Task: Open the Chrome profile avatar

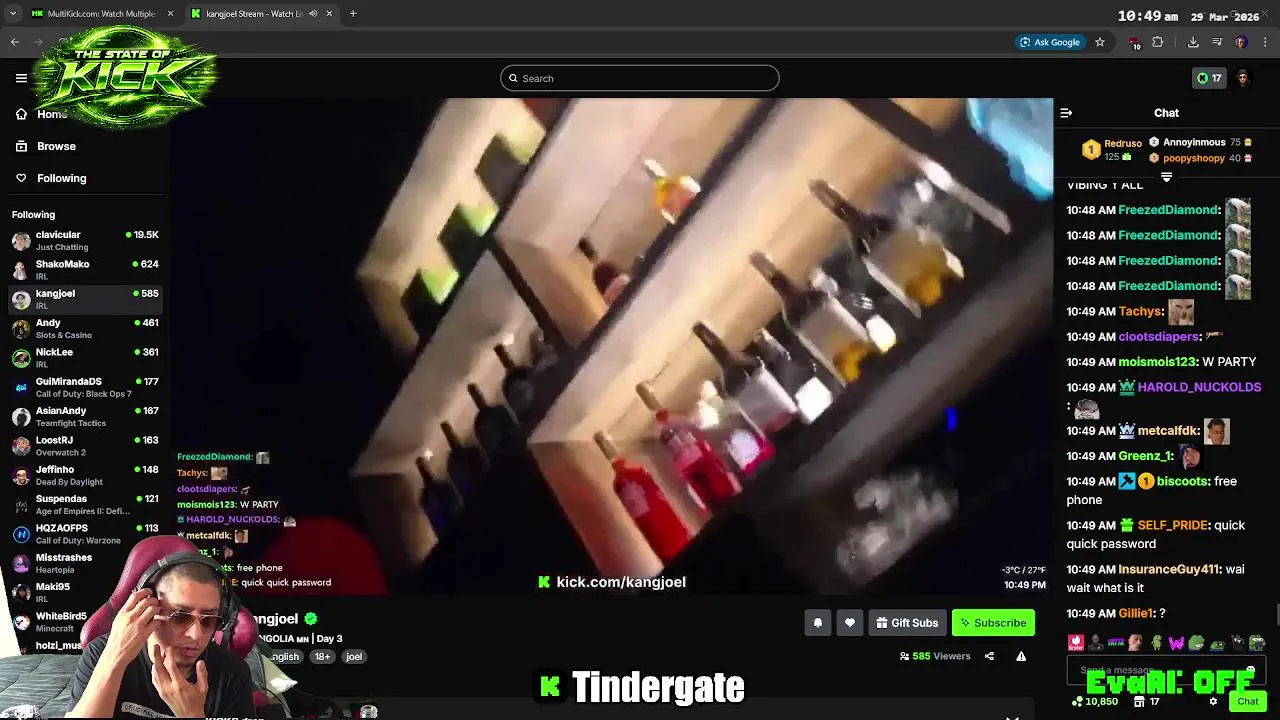Action: click(x=1241, y=42)
